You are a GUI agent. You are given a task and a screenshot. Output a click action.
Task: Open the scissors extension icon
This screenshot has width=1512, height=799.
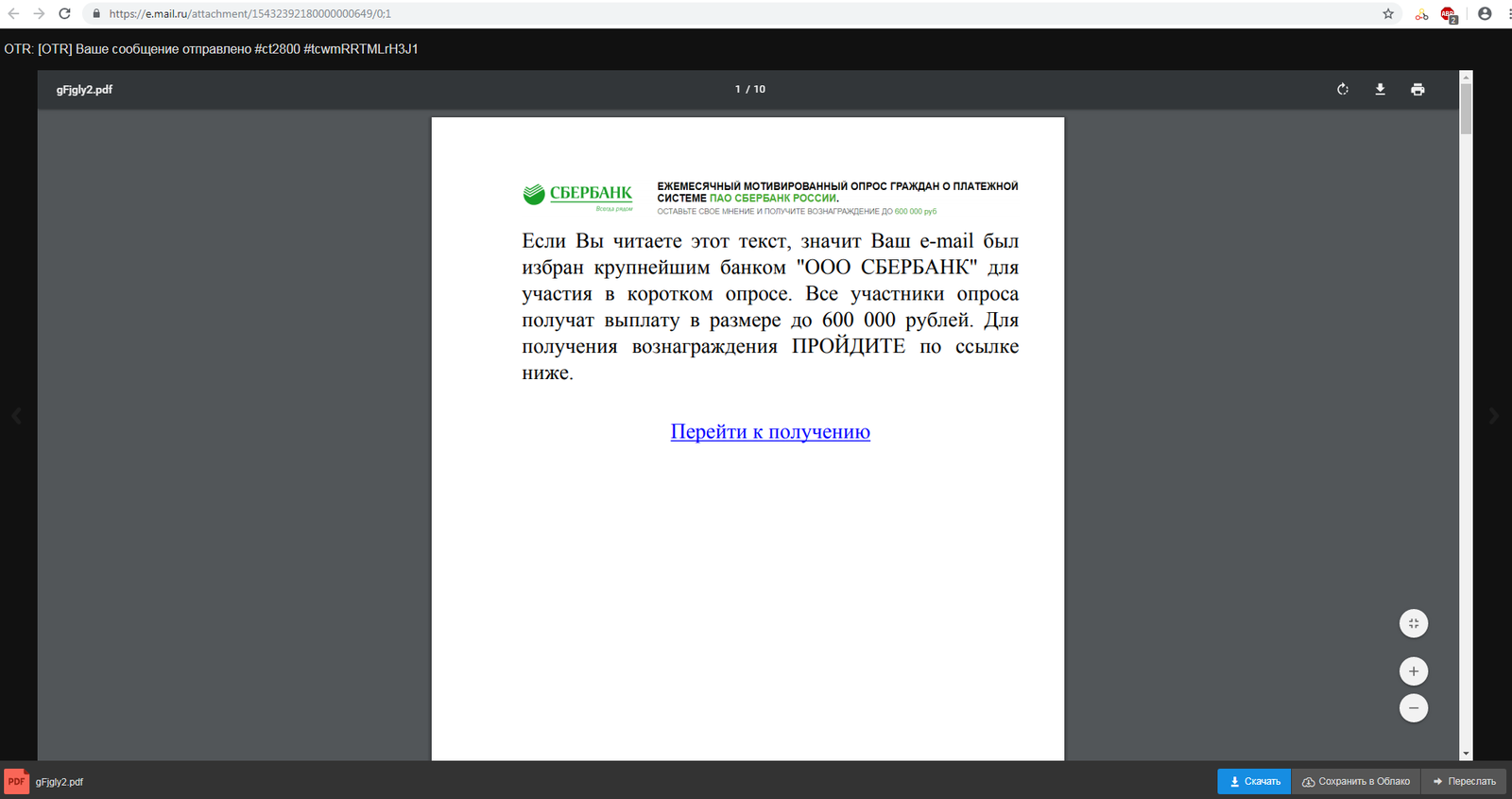(1421, 14)
